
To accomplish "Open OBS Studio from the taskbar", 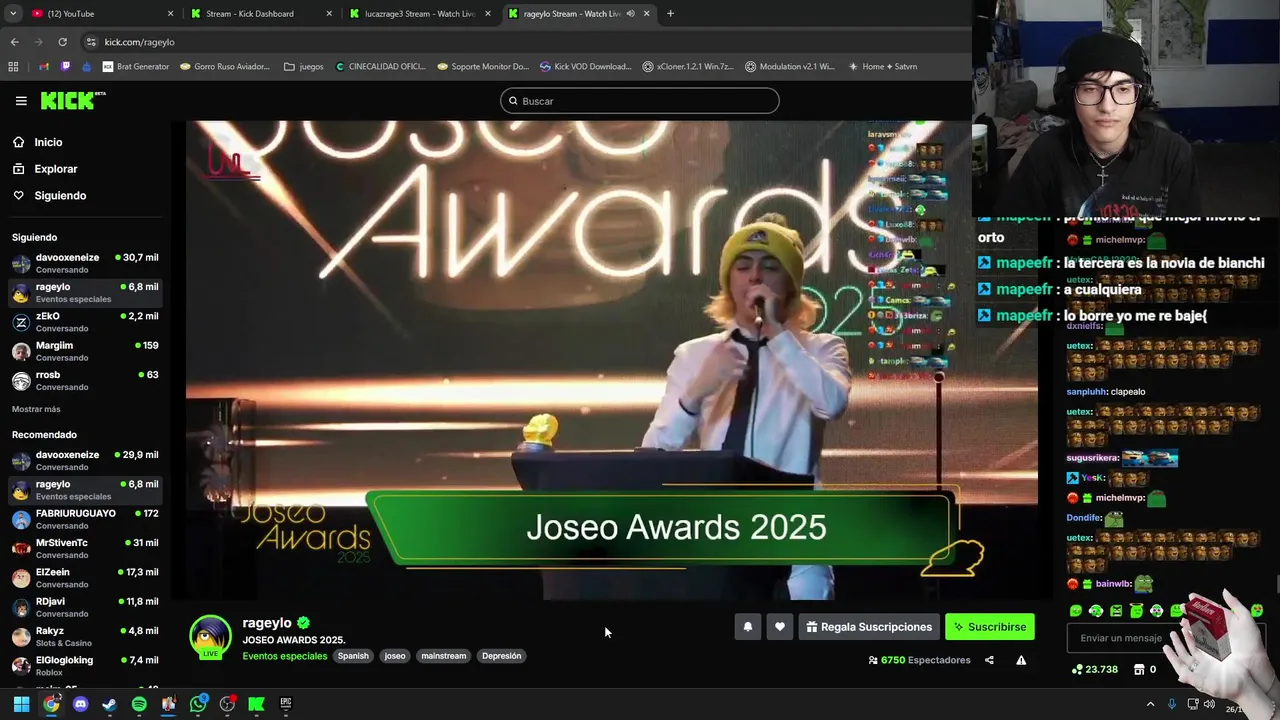I will (227, 704).
